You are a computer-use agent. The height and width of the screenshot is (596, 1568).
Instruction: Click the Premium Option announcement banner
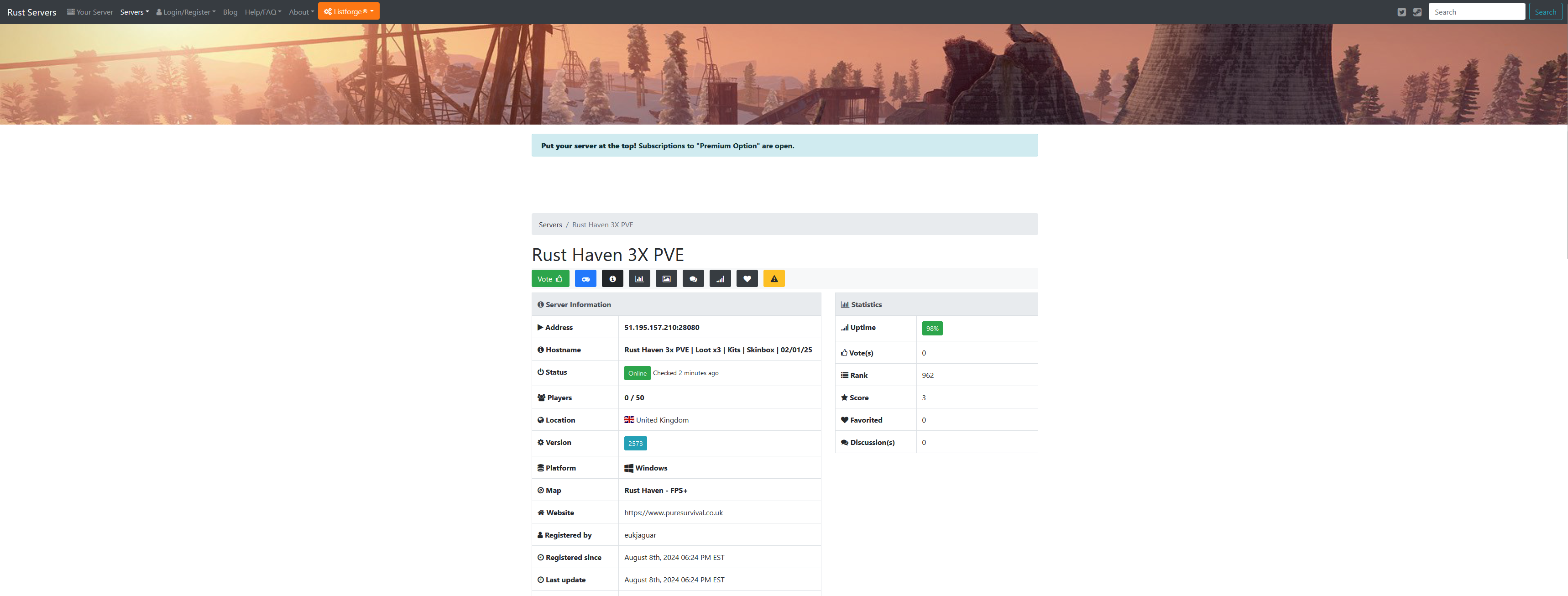pyautogui.click(x=784, y=146)
